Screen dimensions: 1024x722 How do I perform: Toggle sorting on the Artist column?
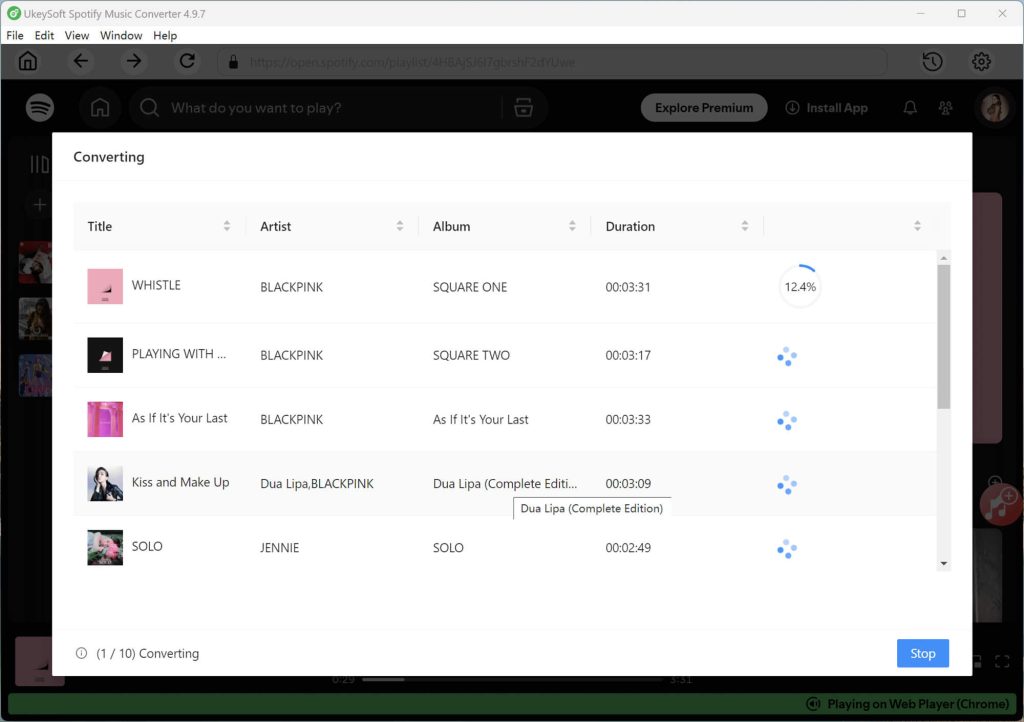click(400, 226)
